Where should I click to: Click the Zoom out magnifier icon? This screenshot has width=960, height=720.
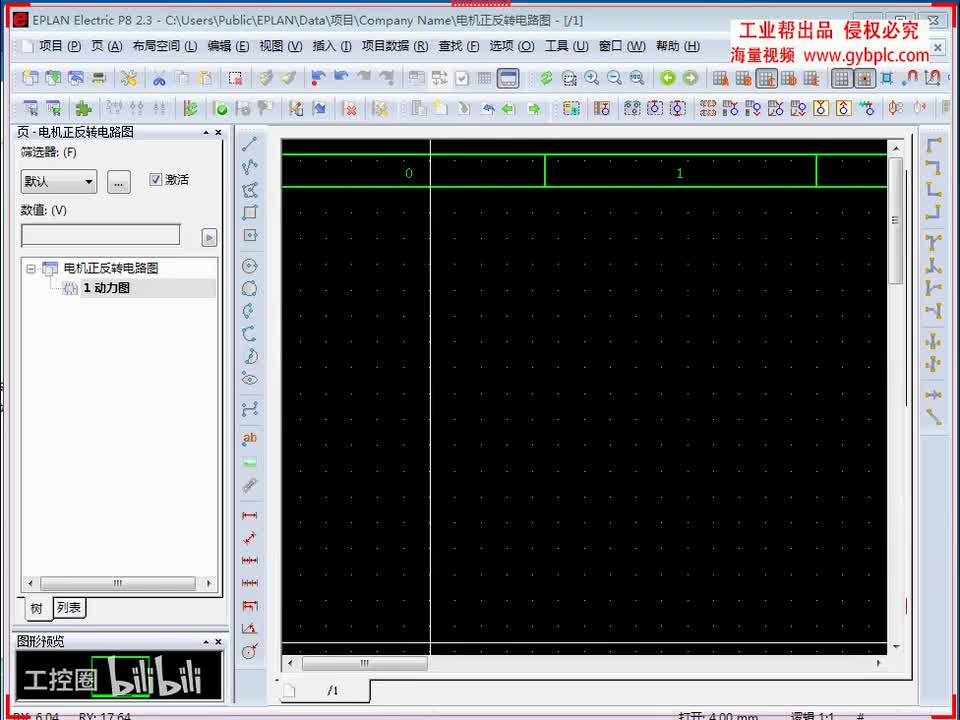click(614, 78)
